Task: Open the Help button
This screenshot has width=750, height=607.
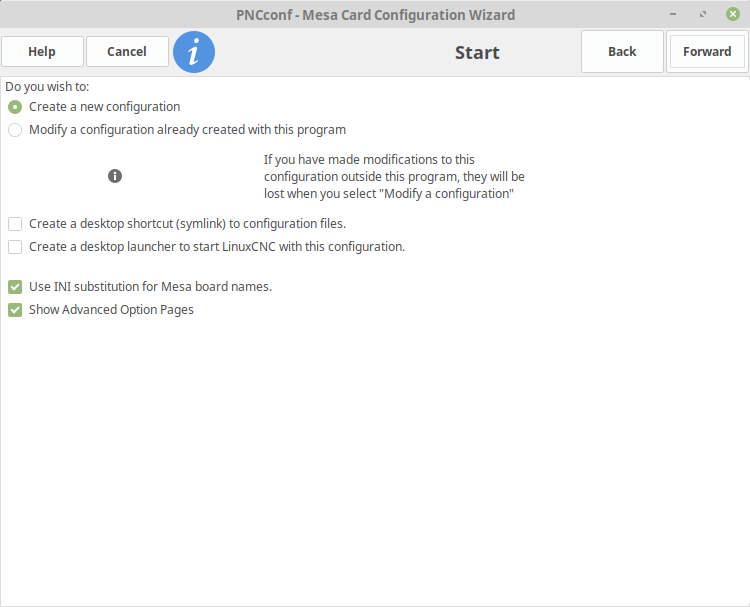Action: tap(42, 52)
